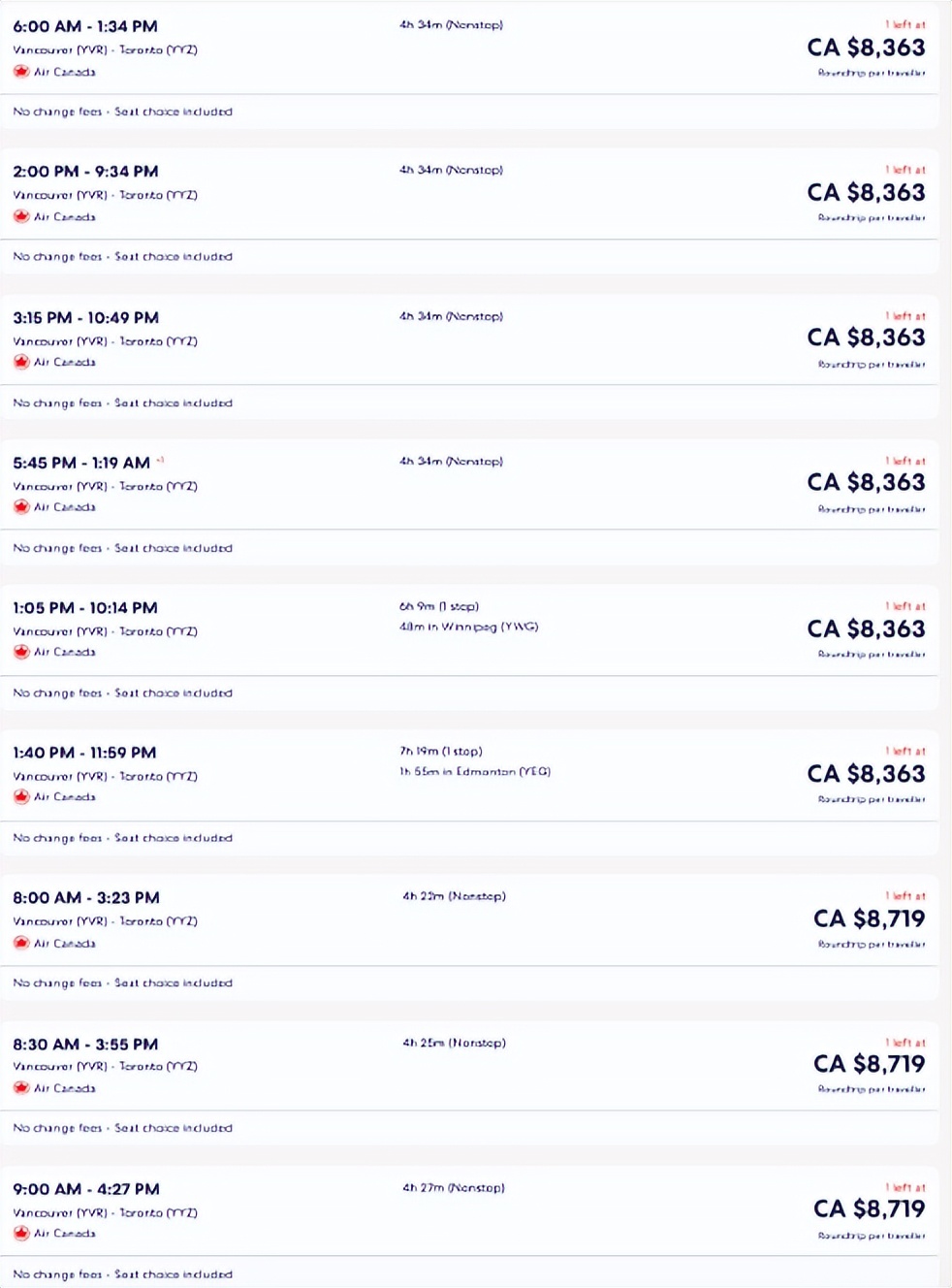Click Air Canada logo on 1:05 PM flight
The width and height of the screenshot is (952, 1288).
pos(21,652)
